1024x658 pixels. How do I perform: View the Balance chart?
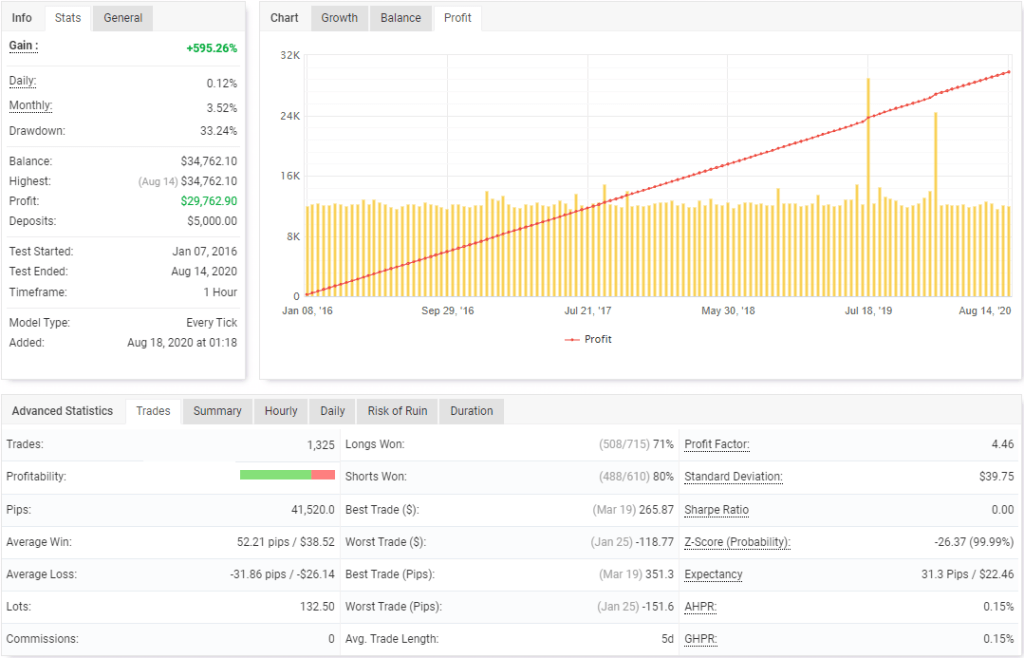tap(400, 17)
